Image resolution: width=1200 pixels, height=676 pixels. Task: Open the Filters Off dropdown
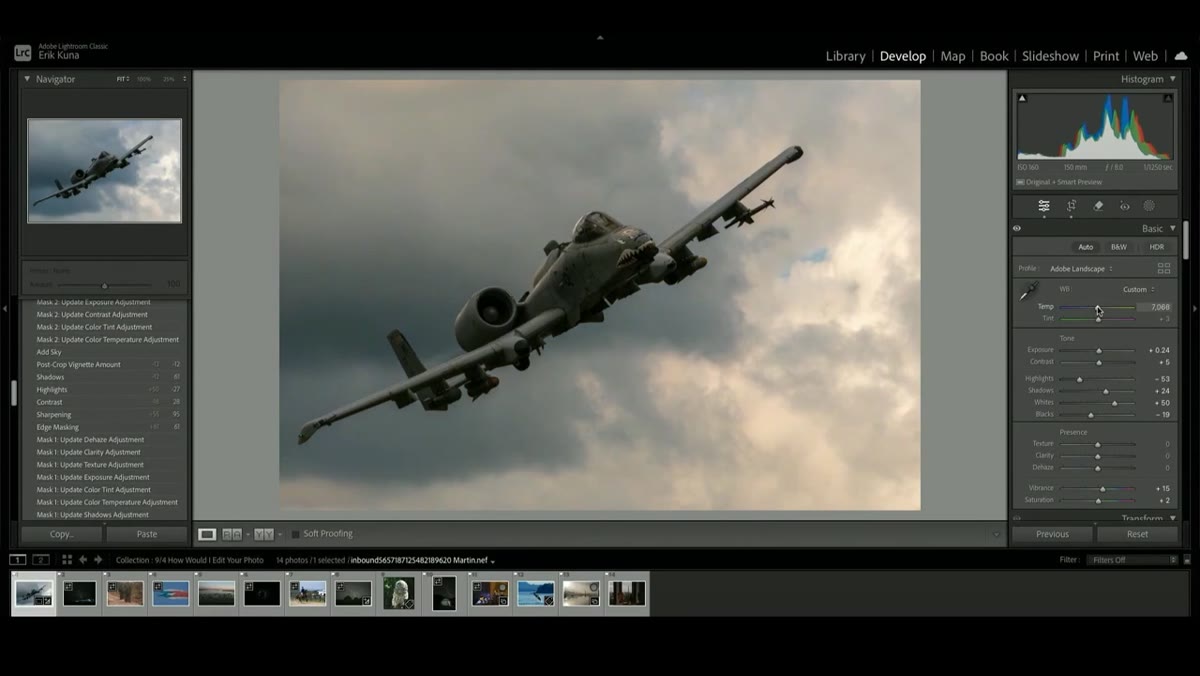(1132, 560)
